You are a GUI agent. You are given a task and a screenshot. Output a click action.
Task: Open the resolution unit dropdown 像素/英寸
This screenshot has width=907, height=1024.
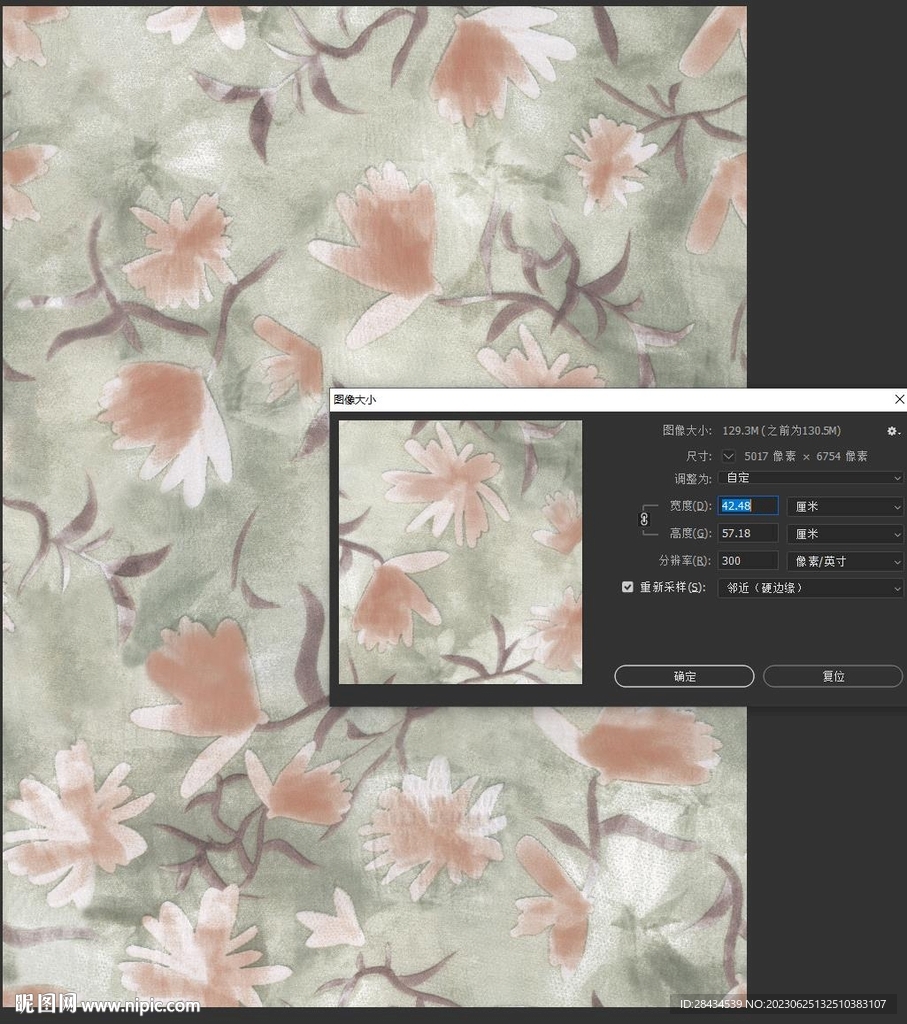pos(845,561)
